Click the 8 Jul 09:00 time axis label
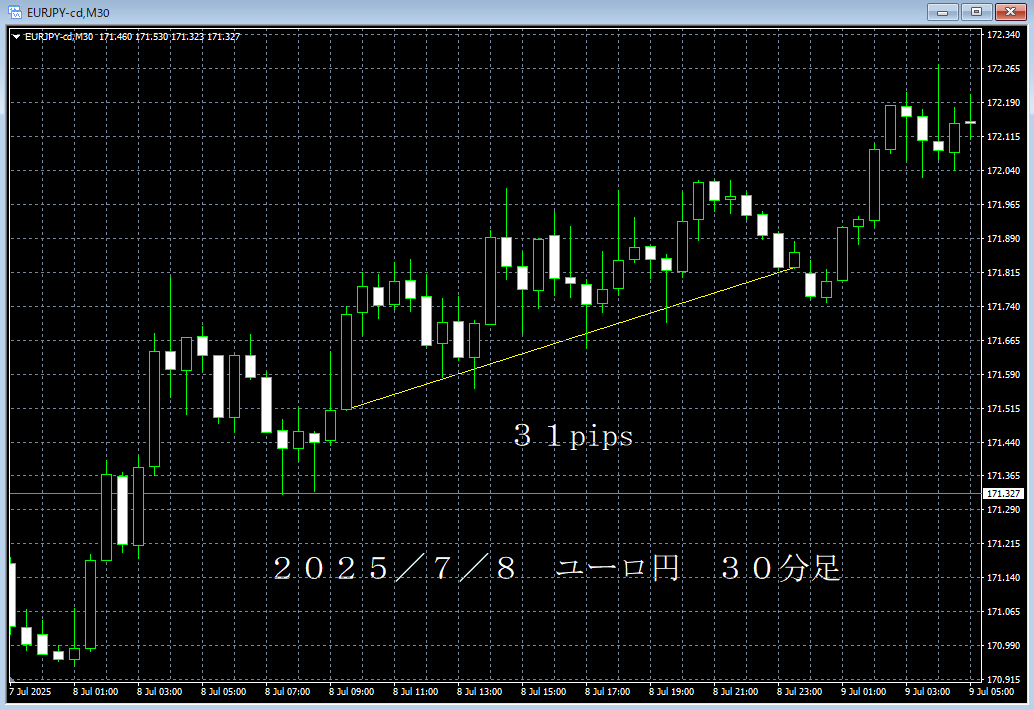 pos(349,691)
